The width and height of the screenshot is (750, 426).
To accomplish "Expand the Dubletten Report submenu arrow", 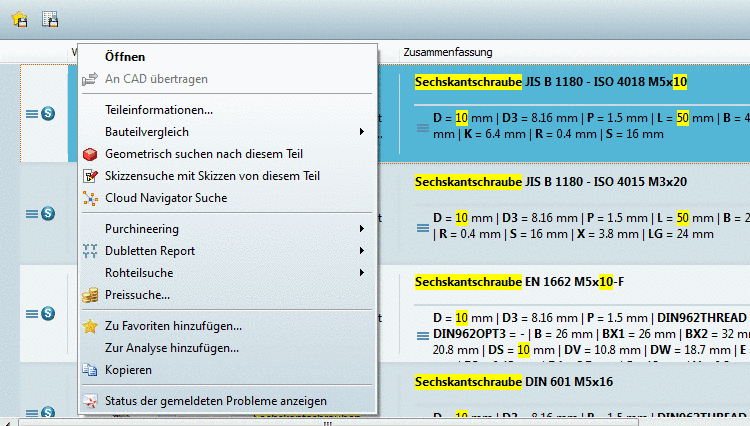I will [x=362, y=251].
